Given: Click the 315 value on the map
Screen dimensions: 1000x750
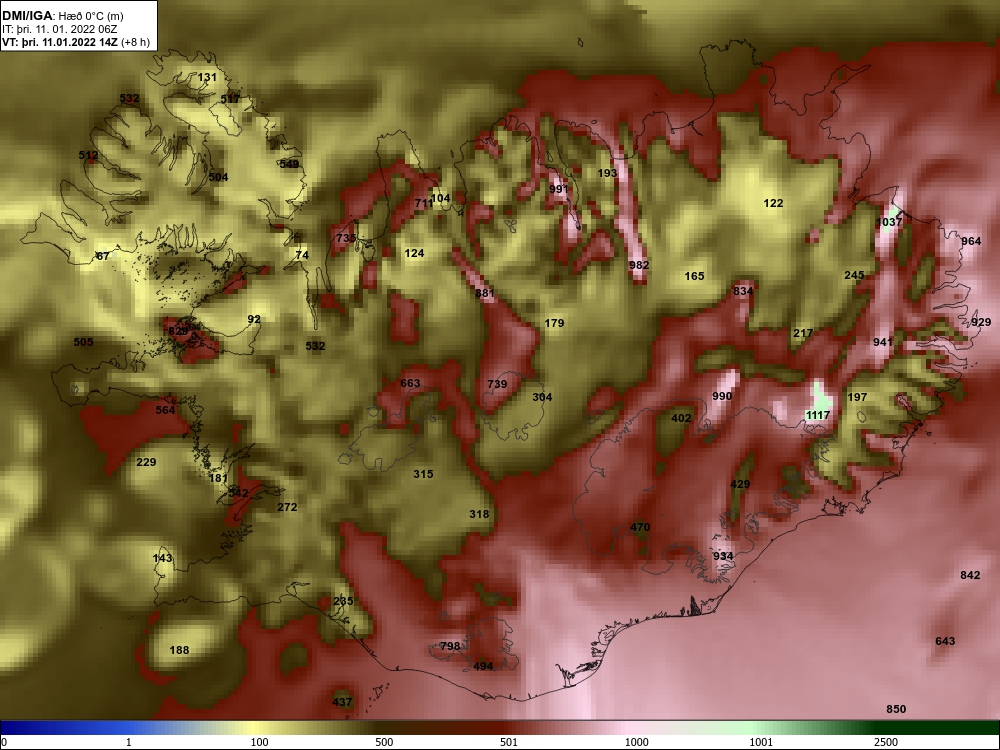Looking at the screenshot, I should (423, 474).
